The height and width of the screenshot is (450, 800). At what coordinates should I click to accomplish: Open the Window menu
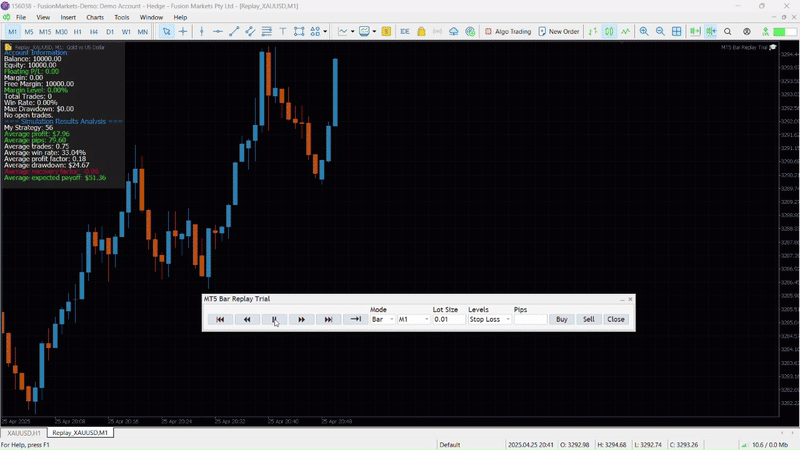click(x=151, y=17)
